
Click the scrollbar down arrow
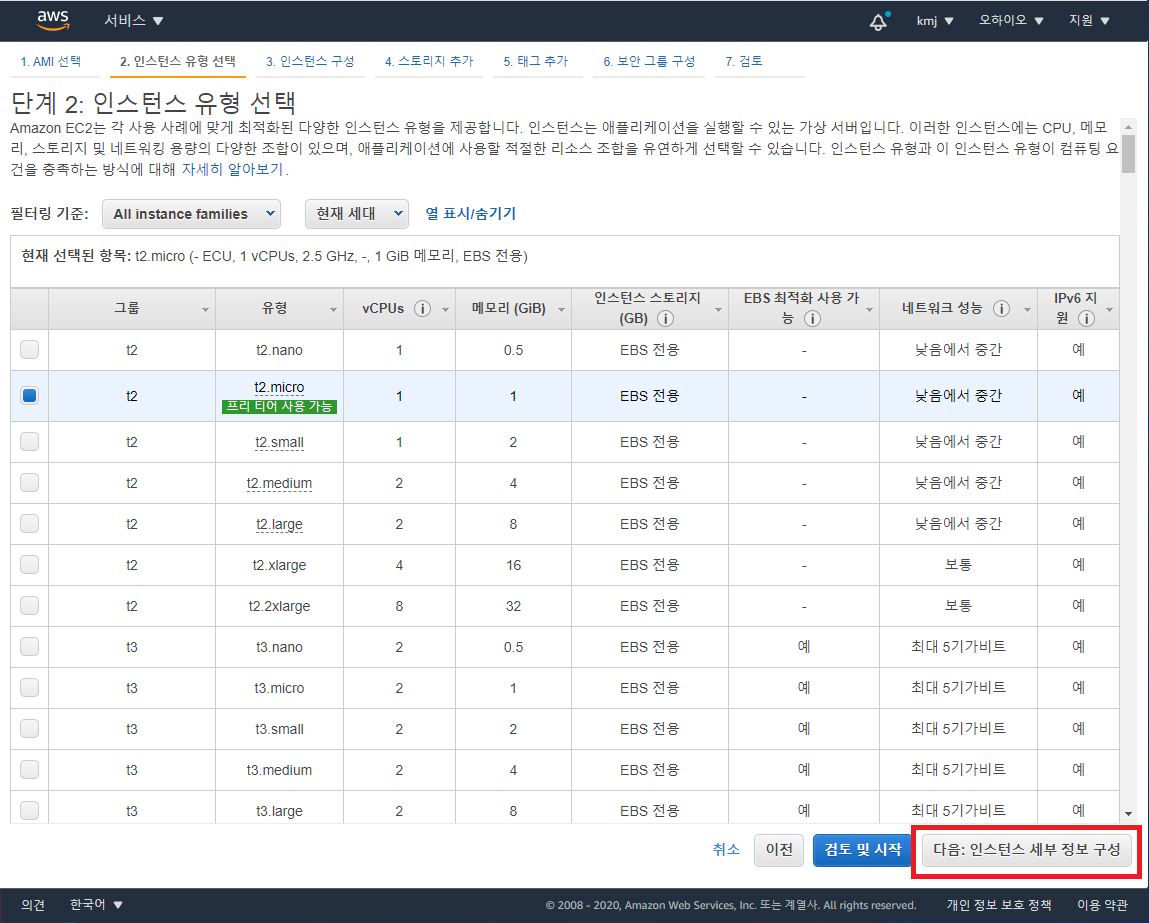point(1128,813)
